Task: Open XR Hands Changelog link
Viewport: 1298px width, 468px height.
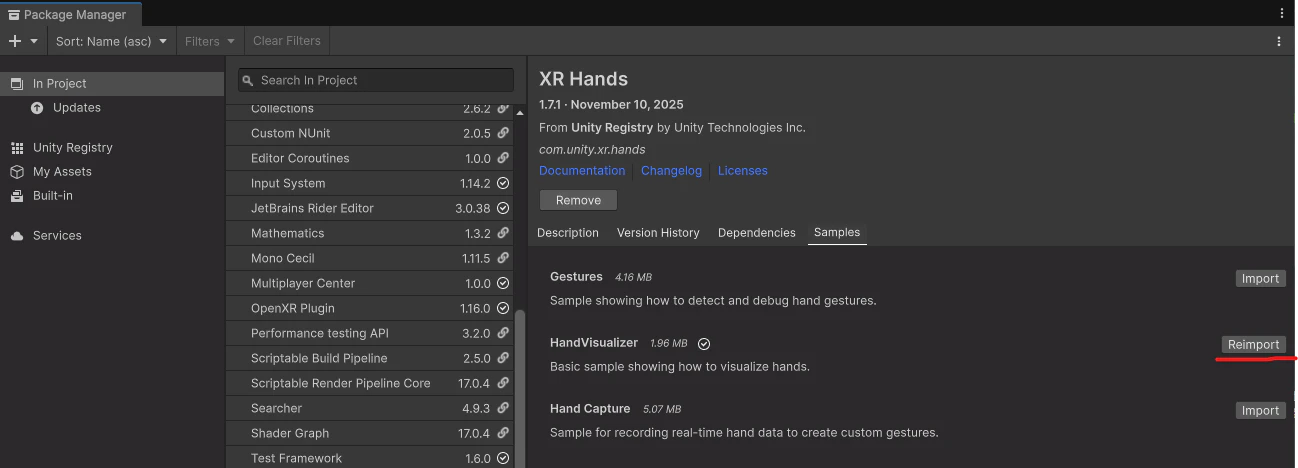Action: 671,170
